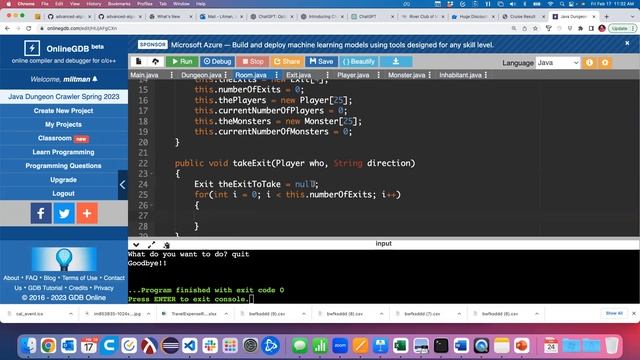Run the Java program
This screenshot has height=360, width=640.
[182, 62]
